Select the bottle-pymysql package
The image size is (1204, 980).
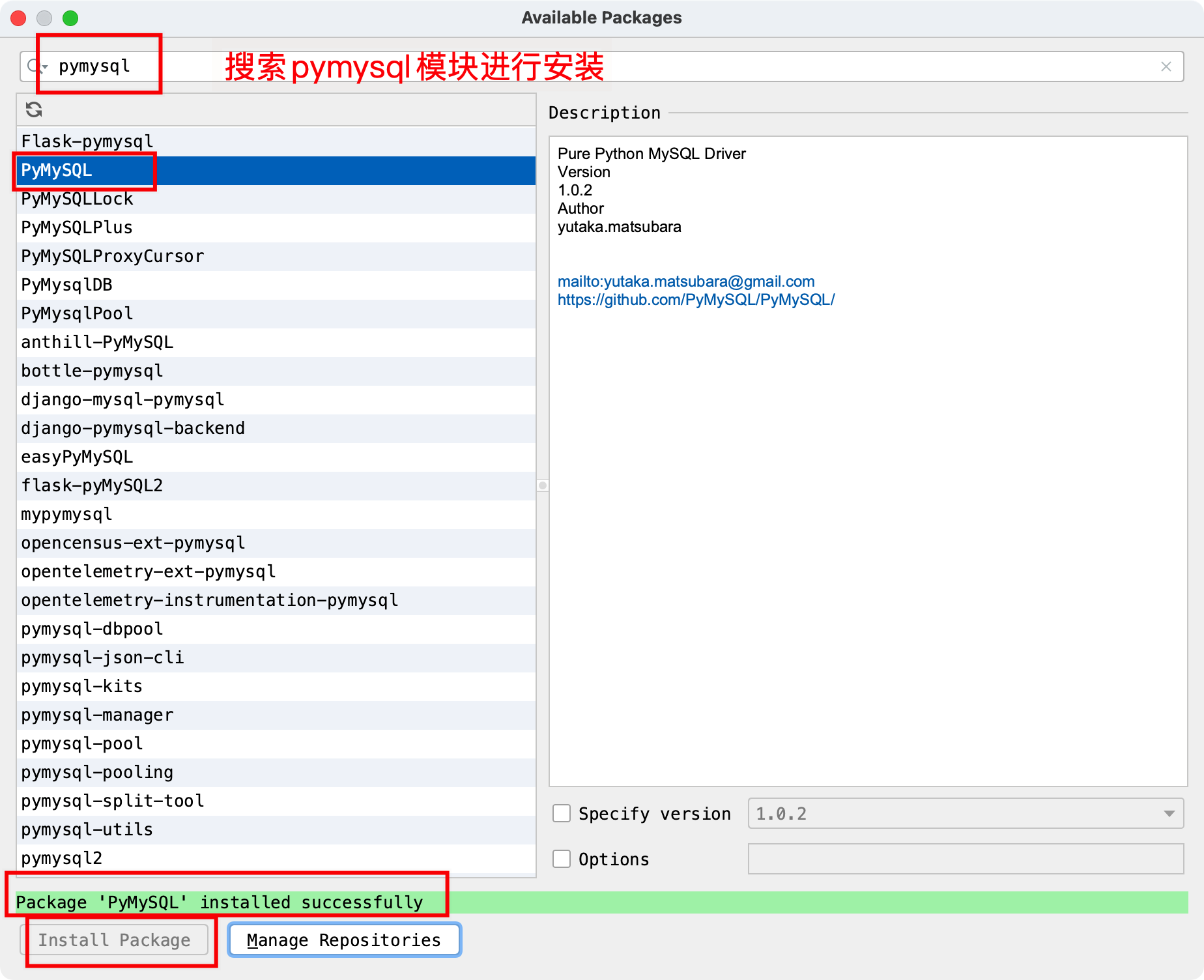click(276, 371)
